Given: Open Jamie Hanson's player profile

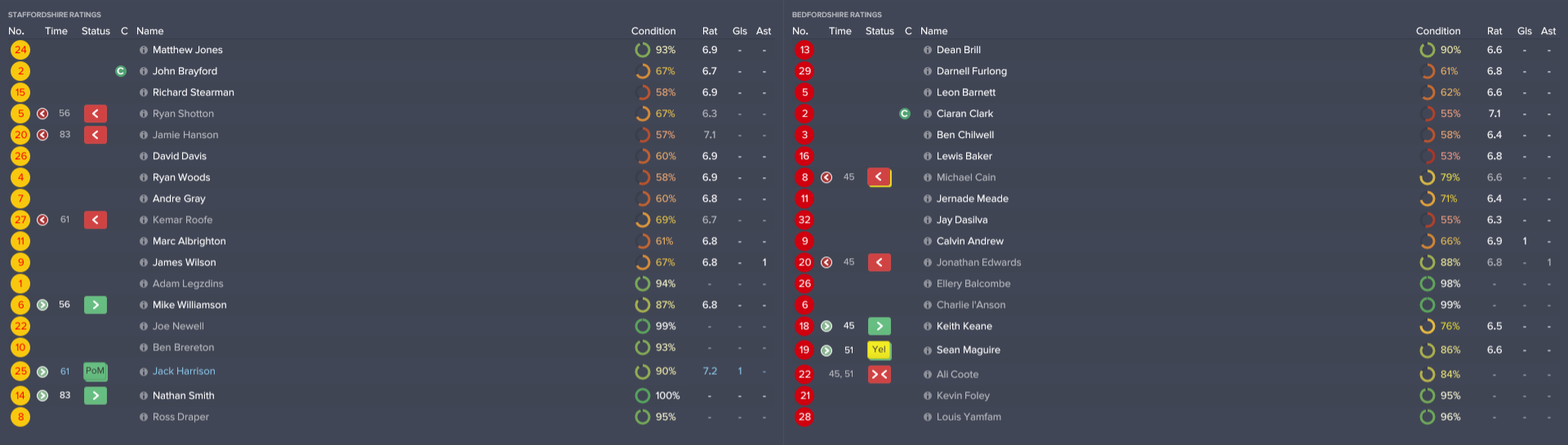Looking at the screenshot, I should [x=185, y=135].
